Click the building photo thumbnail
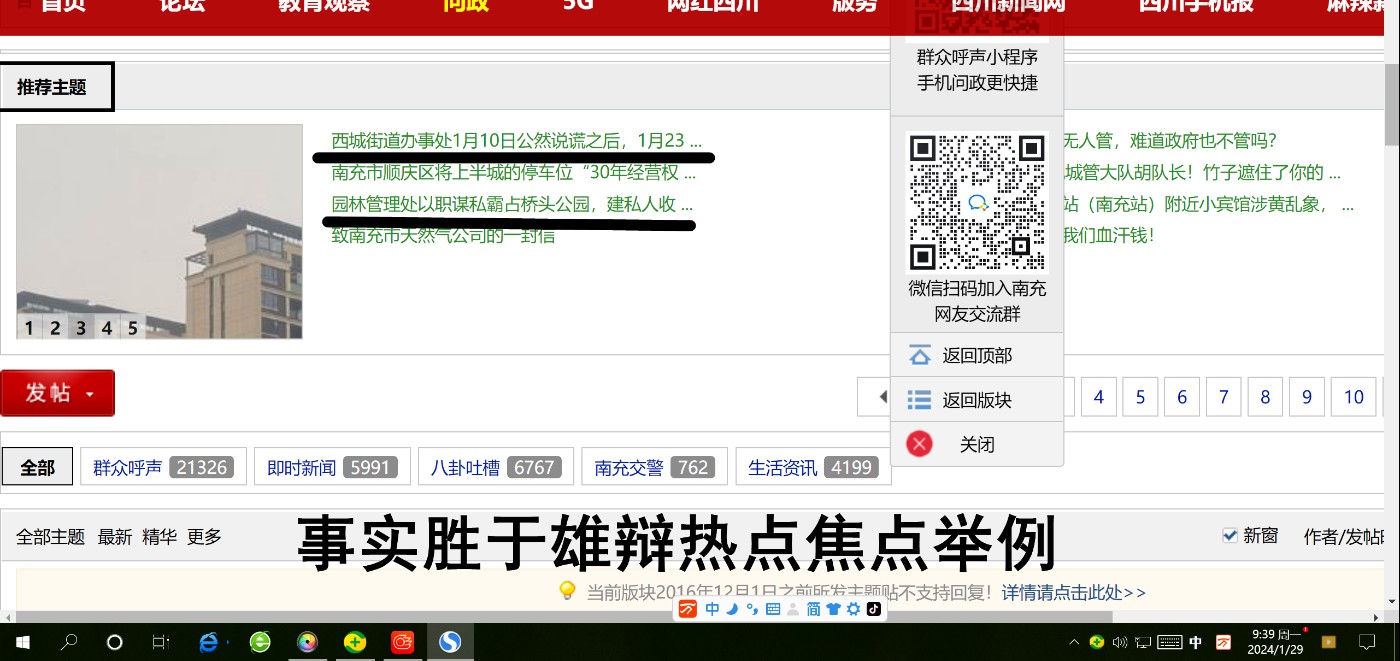Screen dimensions: 1400x661 coord(159,231)
